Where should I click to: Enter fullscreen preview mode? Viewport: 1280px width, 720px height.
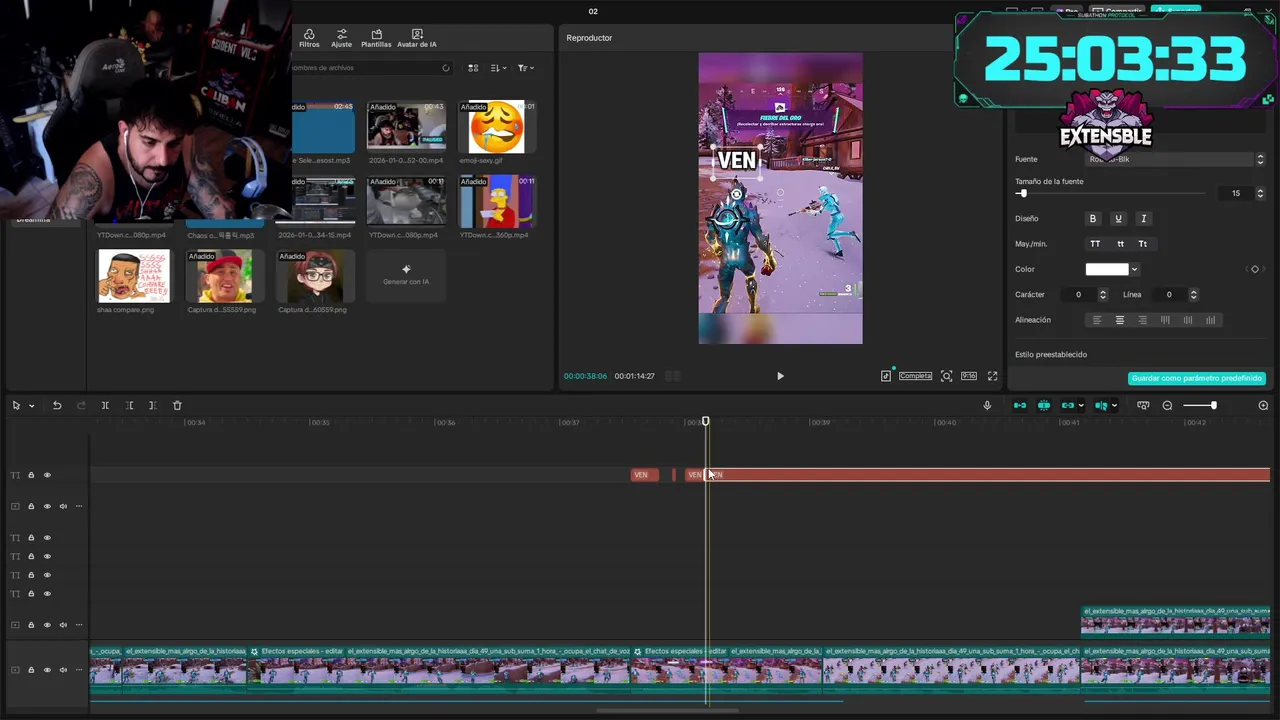tap(993, 376)
